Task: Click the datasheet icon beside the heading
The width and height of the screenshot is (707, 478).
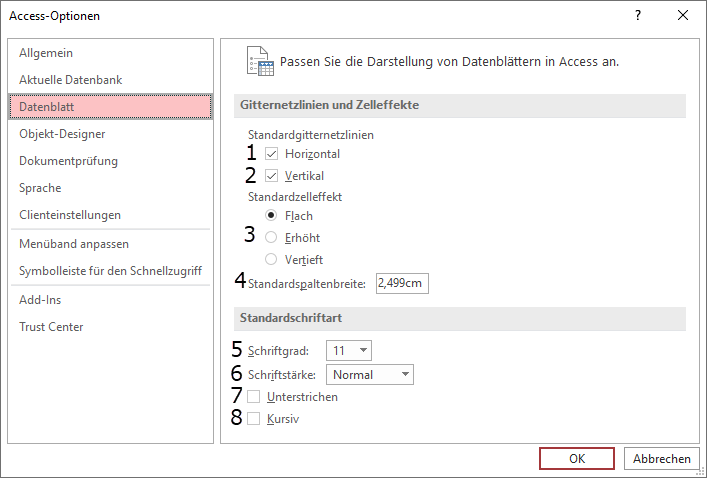Action: [x=260, y=61]
